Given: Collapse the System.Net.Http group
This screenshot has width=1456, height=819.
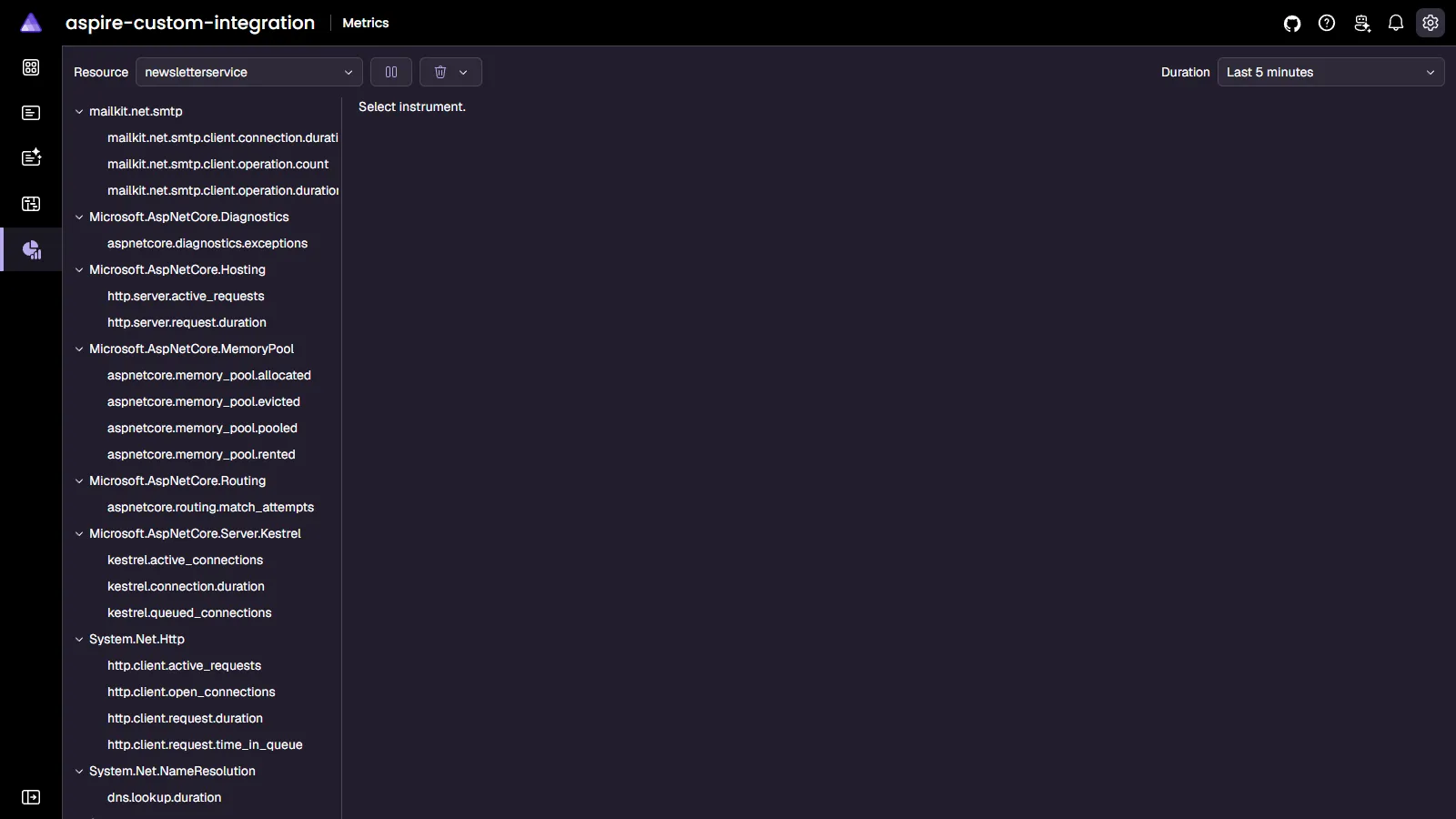Looking at the screenshot, I should pyautogui.click(x=79, y=639).
